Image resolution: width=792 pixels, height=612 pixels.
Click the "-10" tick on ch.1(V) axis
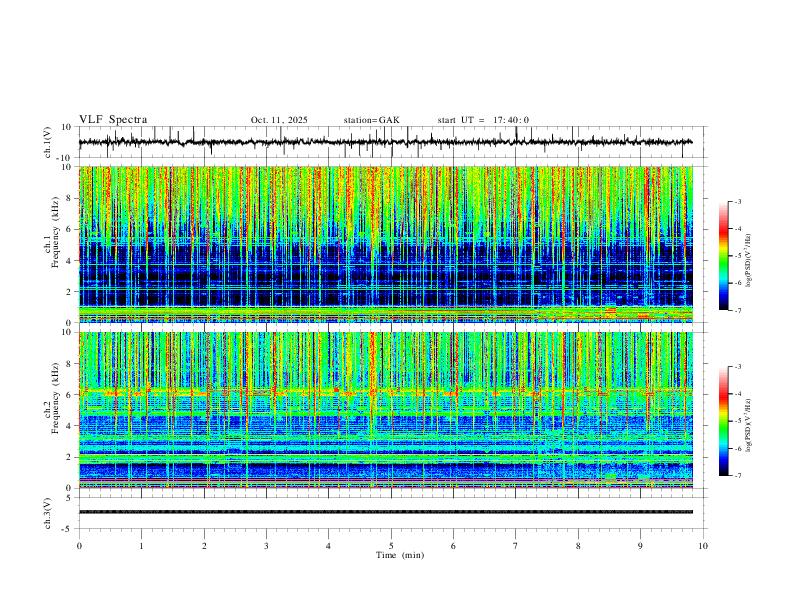pyautogui.click(x=65, y=158)
